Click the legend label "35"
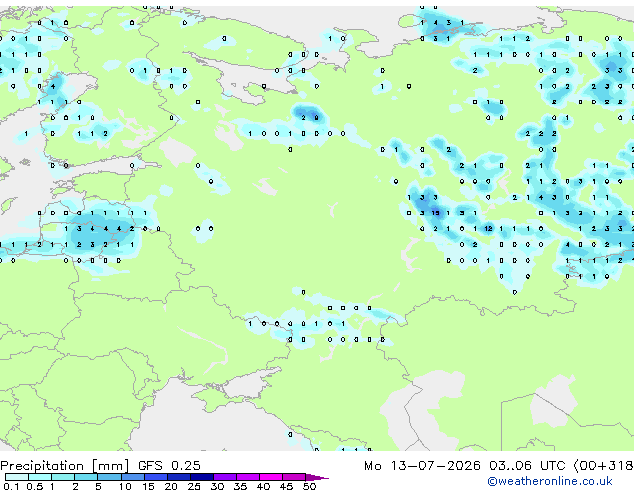634x490 pixels. [240, 486]
